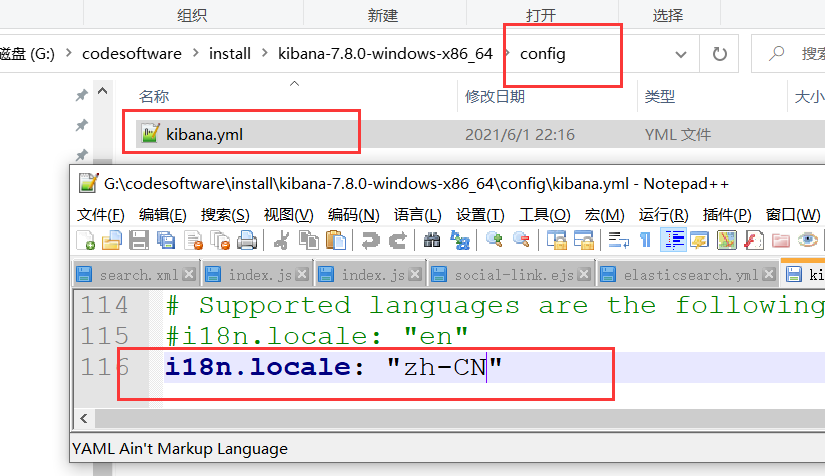Viewport: 825px width, 476px height.
Task: Open the 视图(V) menu
Action: [288, 215]
